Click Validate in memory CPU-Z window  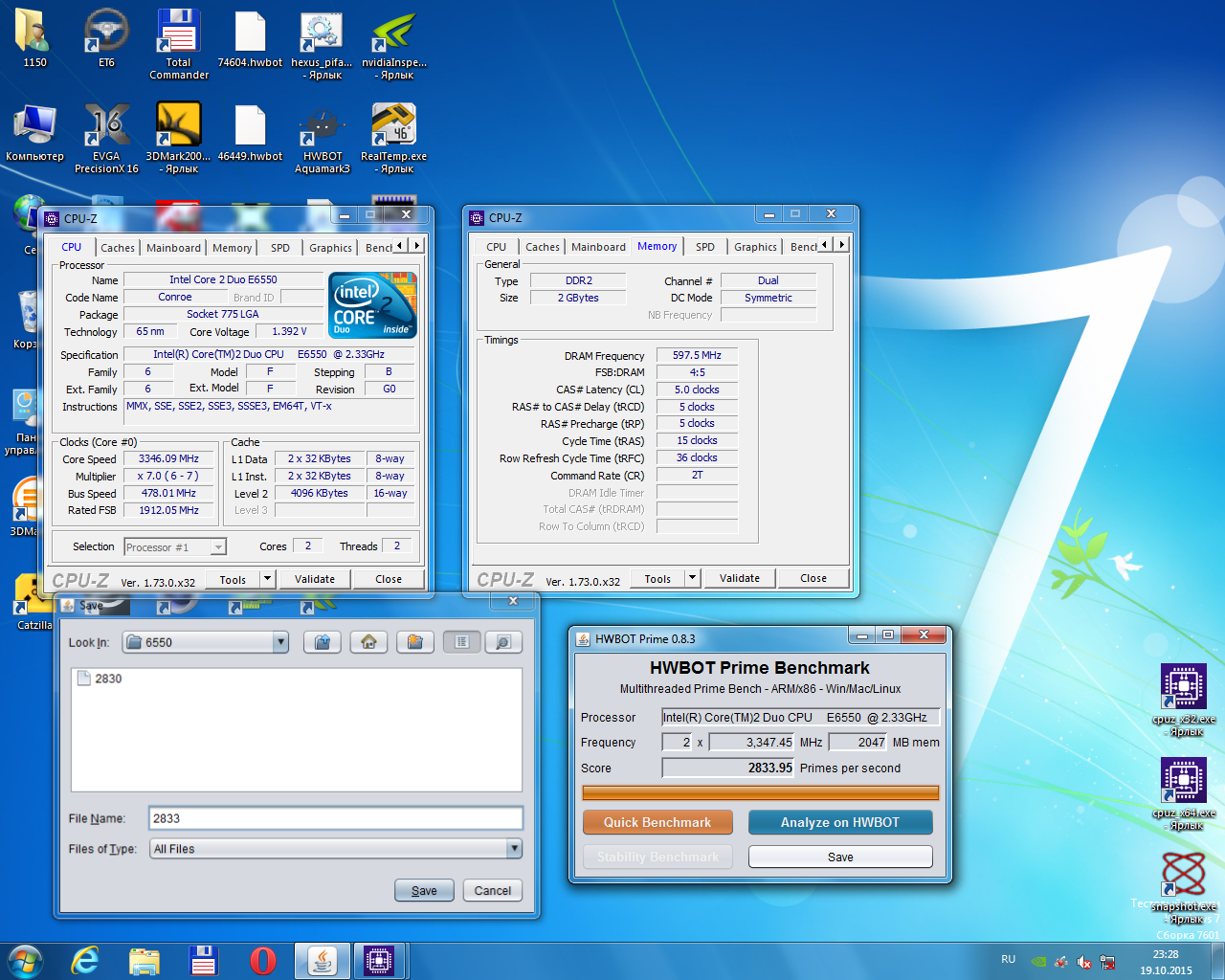(740, 578)
